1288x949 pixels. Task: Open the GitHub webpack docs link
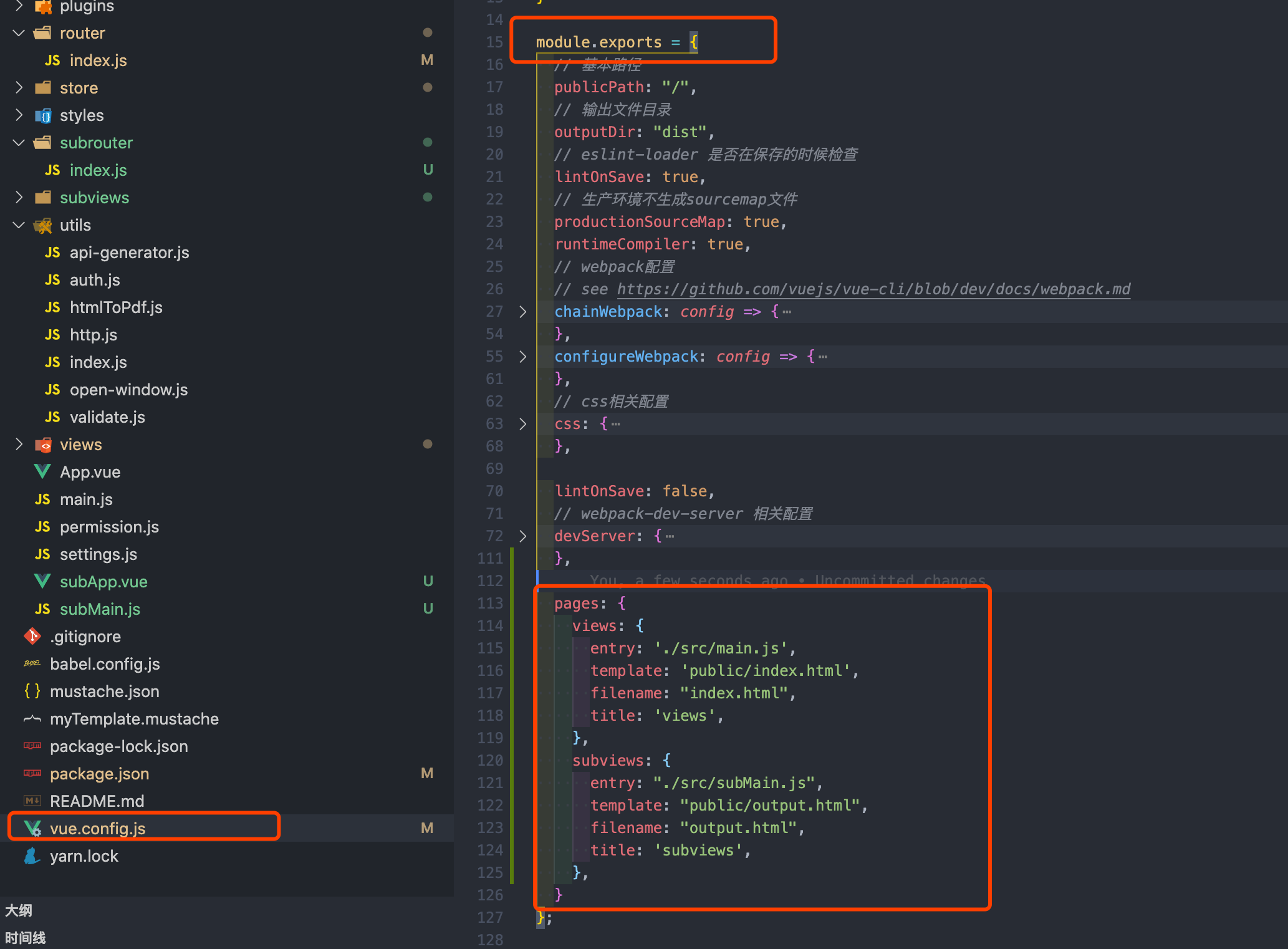(x=873, y=289)
